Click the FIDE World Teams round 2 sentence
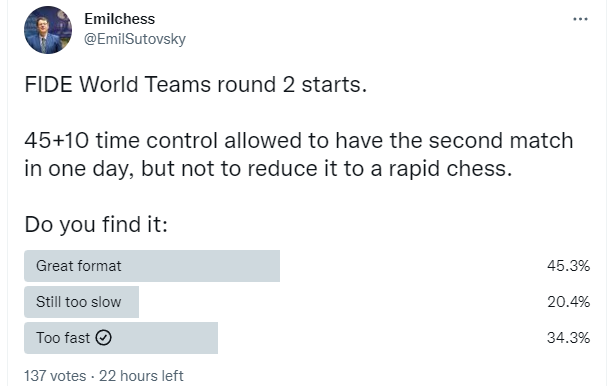The width and height of the screenshot is (615, 386). point(196,85)
